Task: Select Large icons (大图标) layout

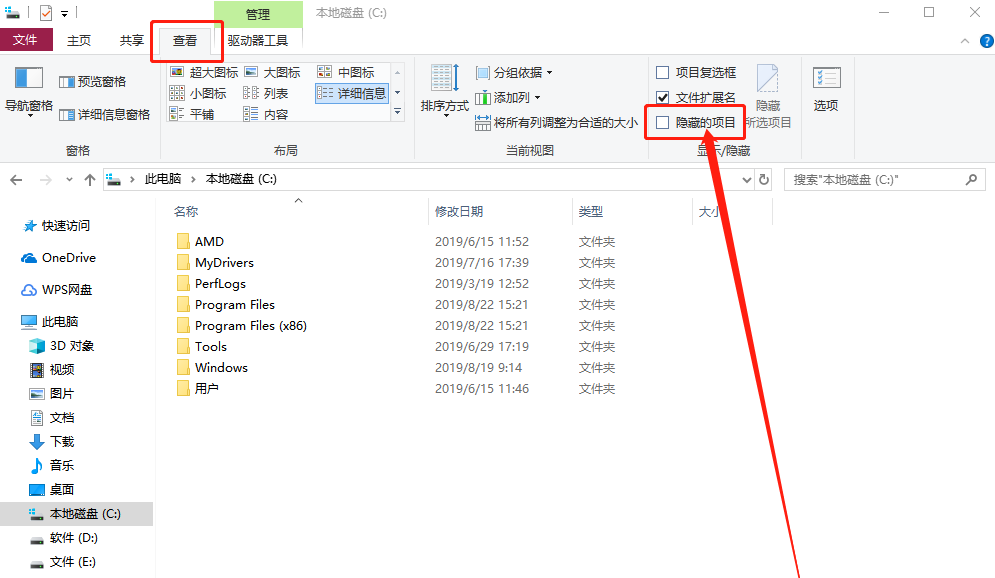Action: point(272,72)
